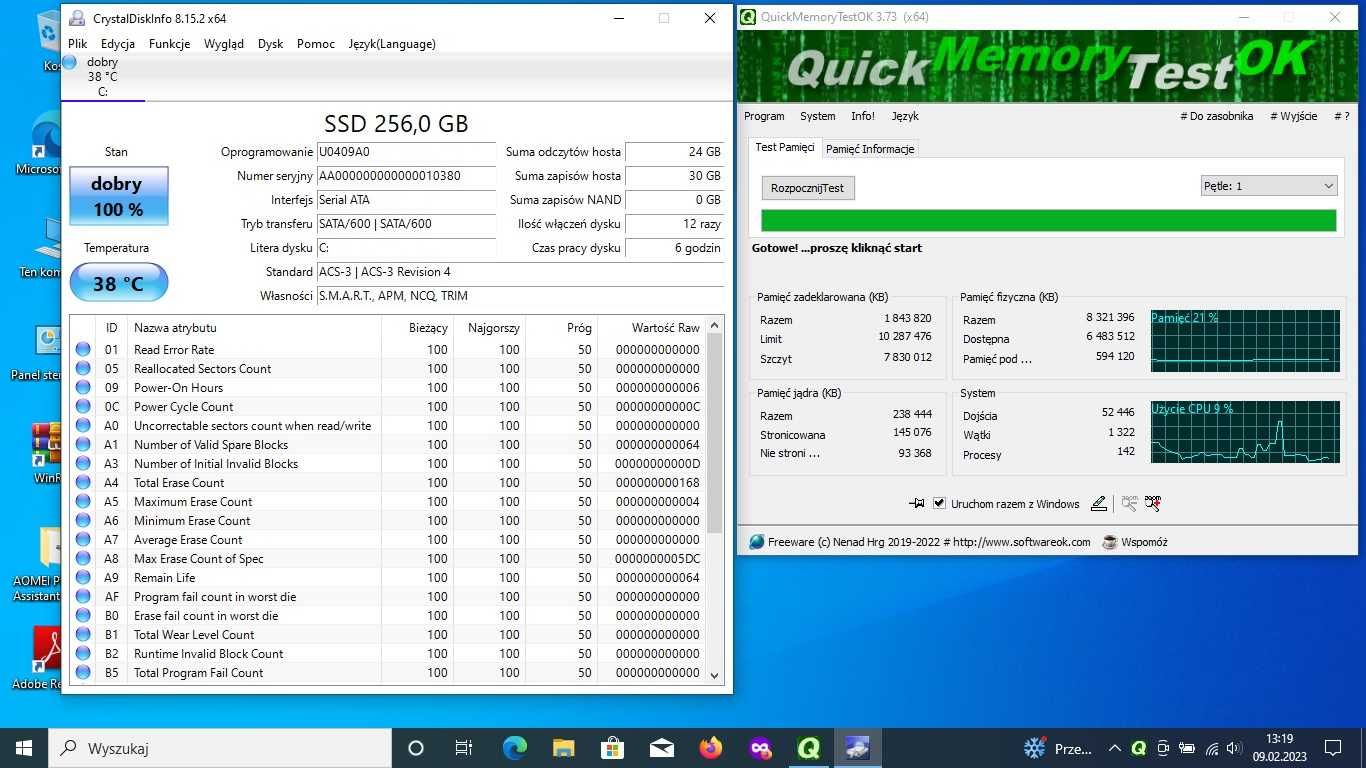Click the blue status orb for attribute 01
This screenshot has width=1366, height=768.
(83, 350)
